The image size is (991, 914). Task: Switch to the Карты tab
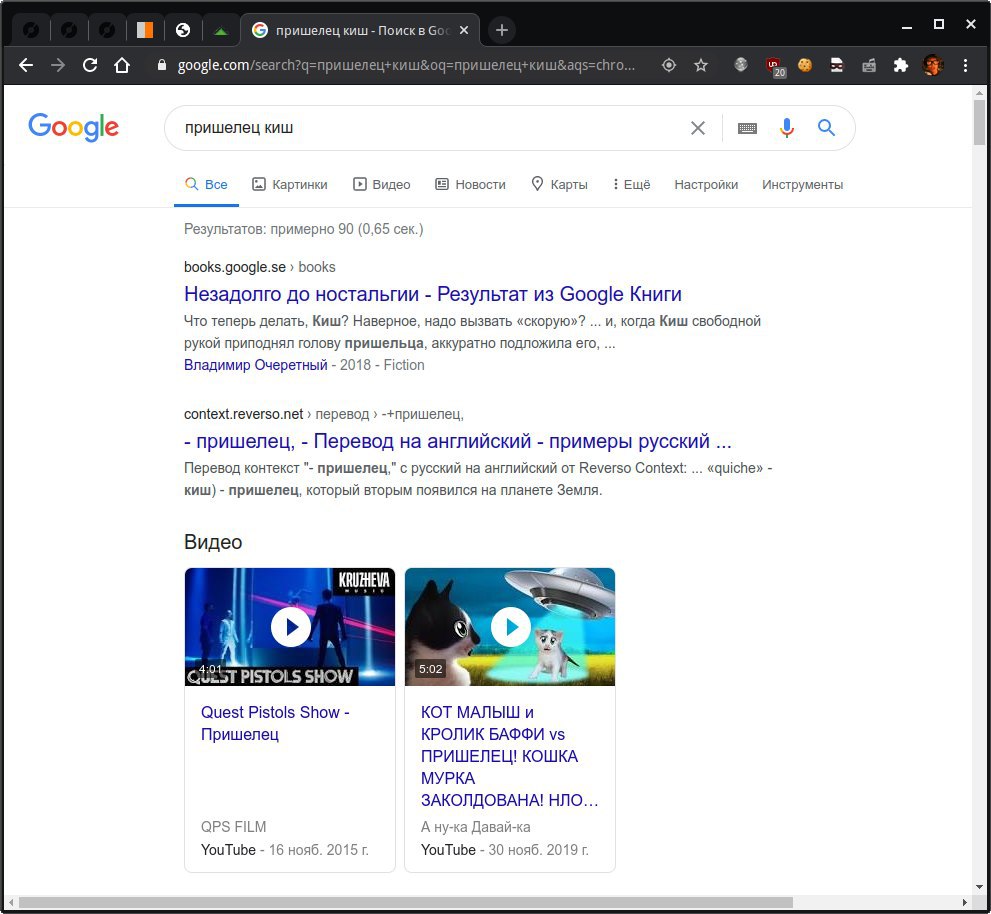coord(559,185)
